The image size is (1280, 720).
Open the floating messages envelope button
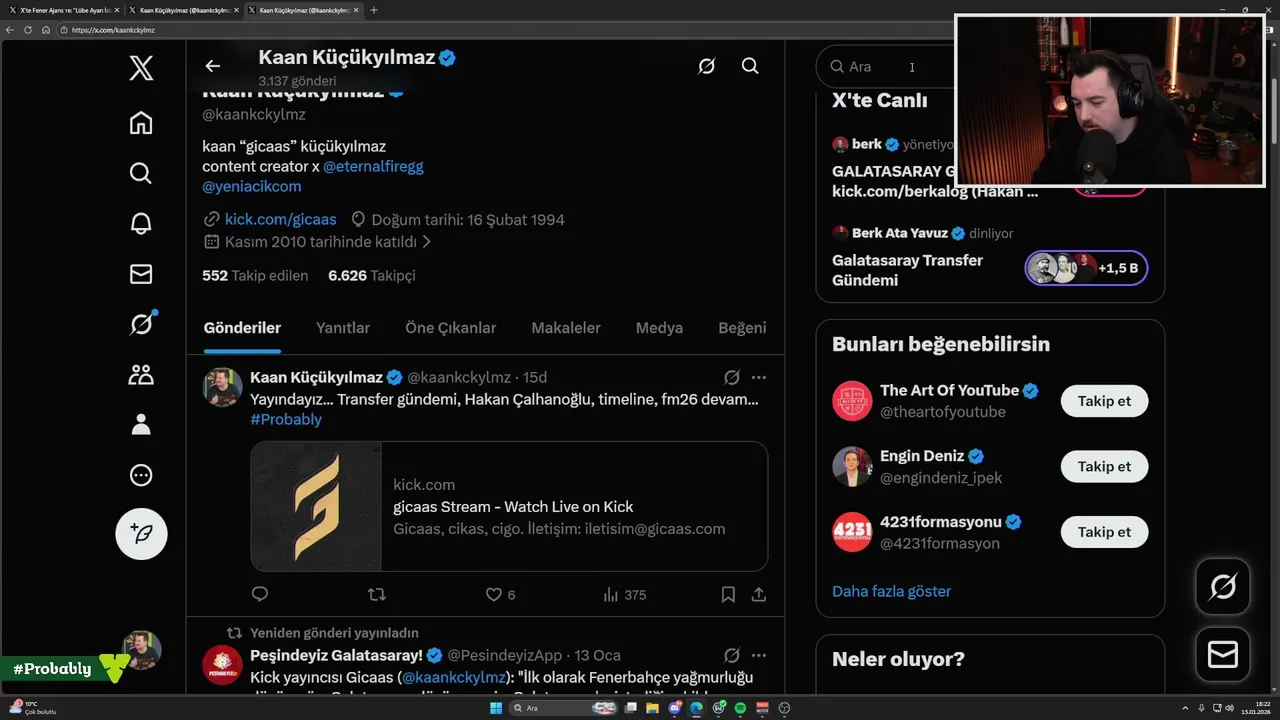click(1223, 655)
